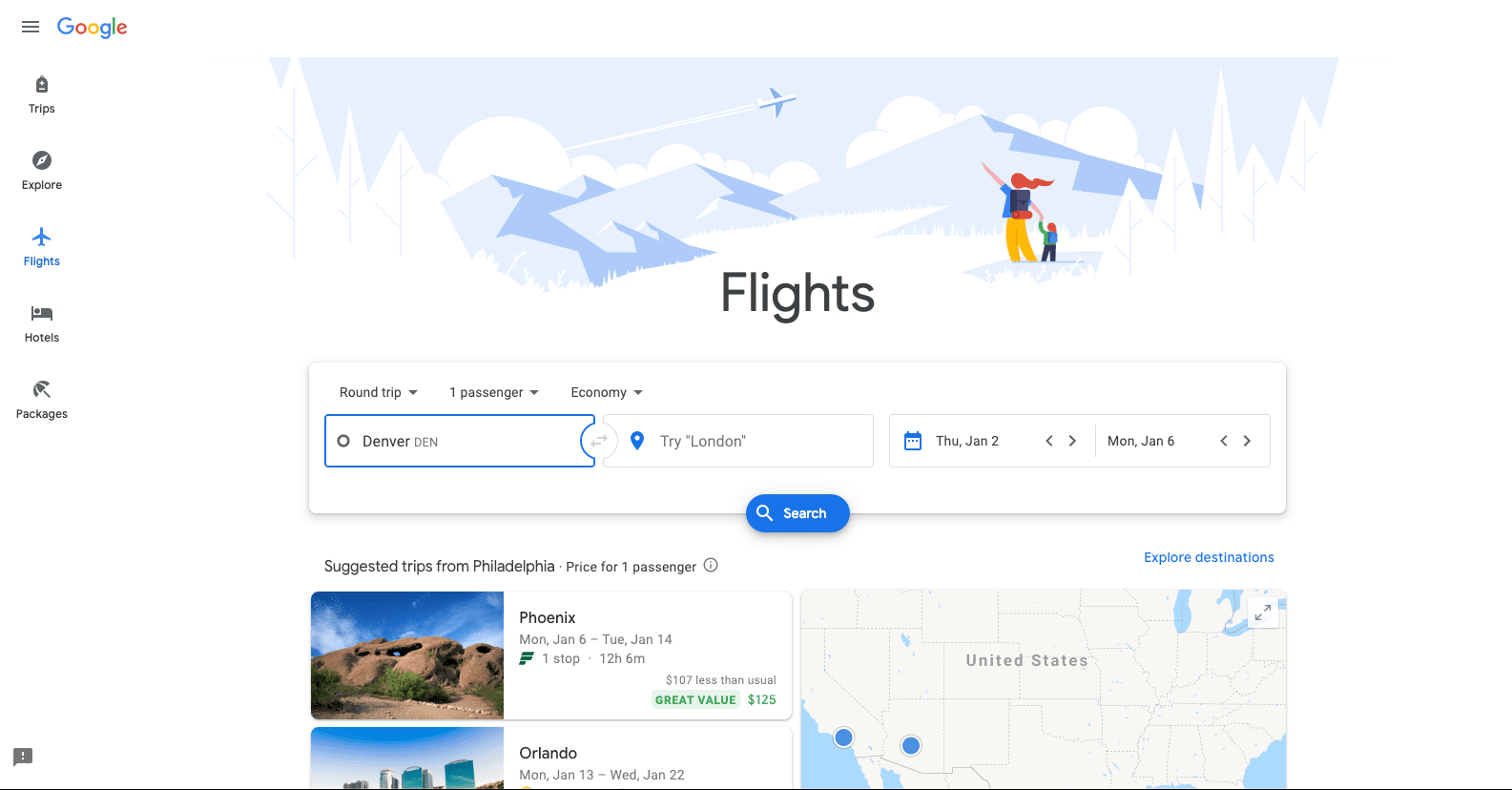
Task: Click the send feedback icon
Action: point(23,757)
